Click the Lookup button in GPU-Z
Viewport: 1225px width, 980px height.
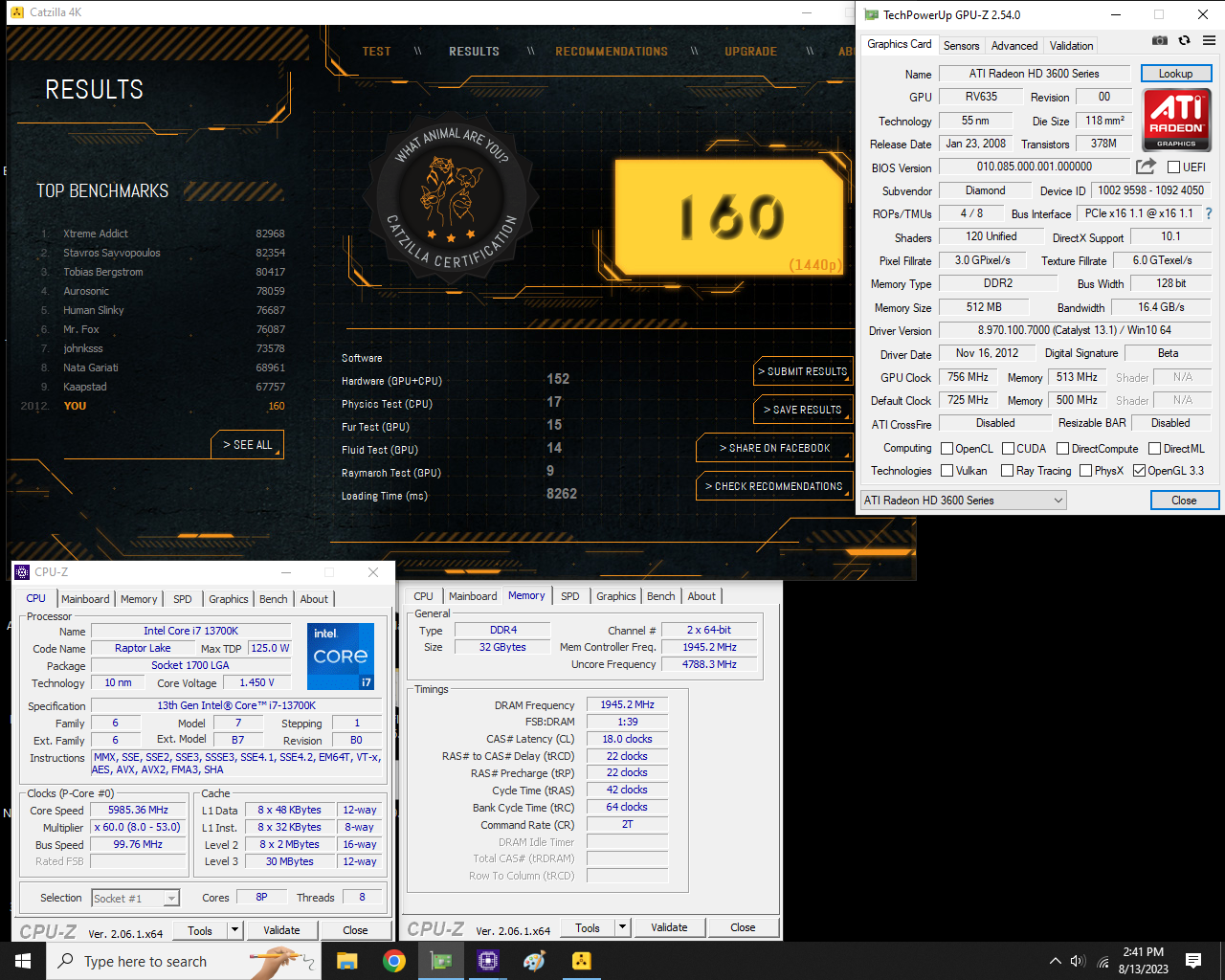point(1176,74)
